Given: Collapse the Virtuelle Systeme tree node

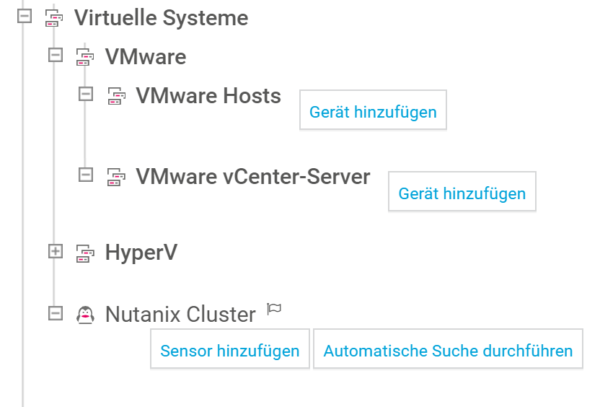Looking at the screenshot, I should [24, 16].
